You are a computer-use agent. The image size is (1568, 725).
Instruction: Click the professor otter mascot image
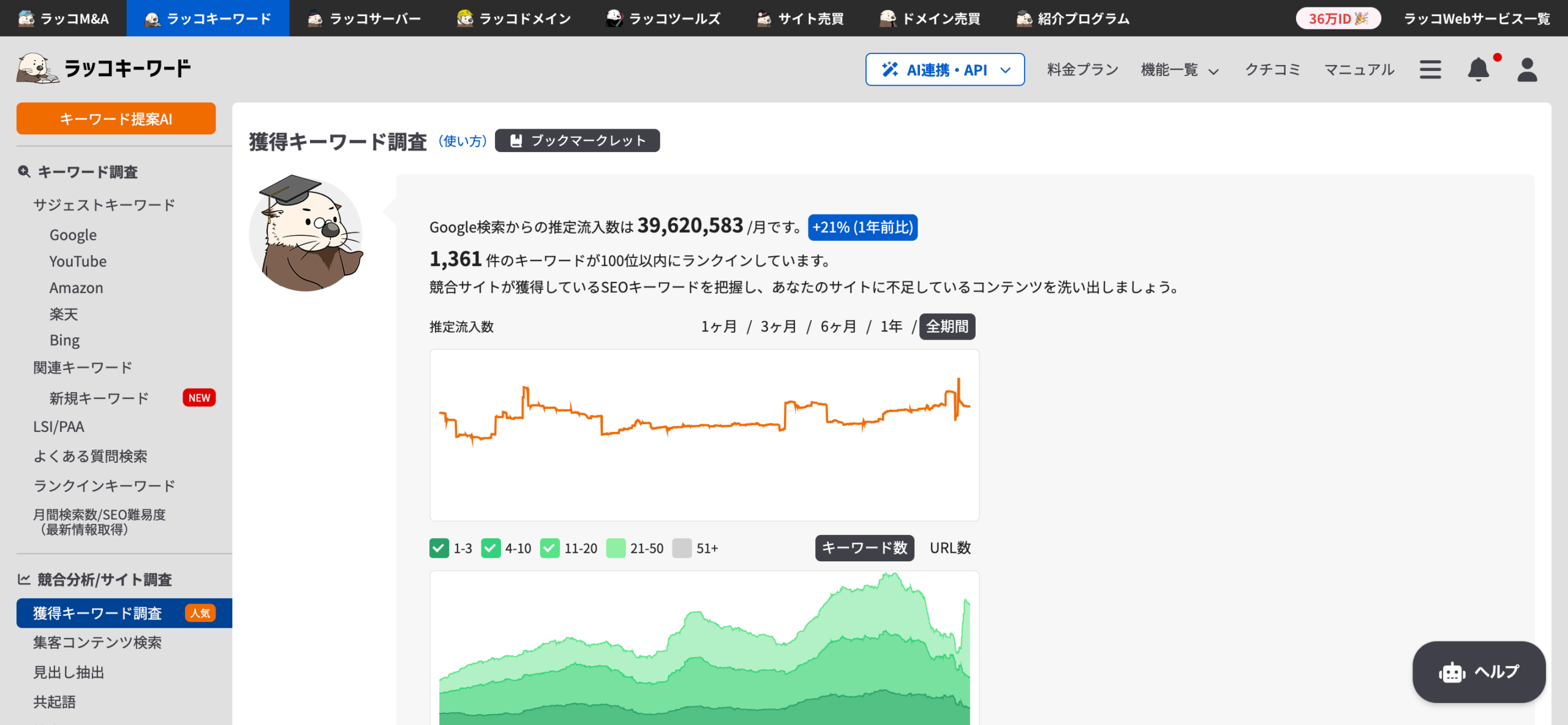click(306, 233)
